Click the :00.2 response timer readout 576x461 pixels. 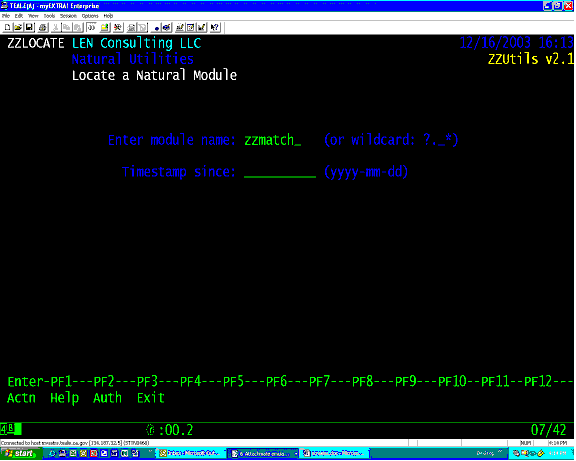[x=176, y=430]
